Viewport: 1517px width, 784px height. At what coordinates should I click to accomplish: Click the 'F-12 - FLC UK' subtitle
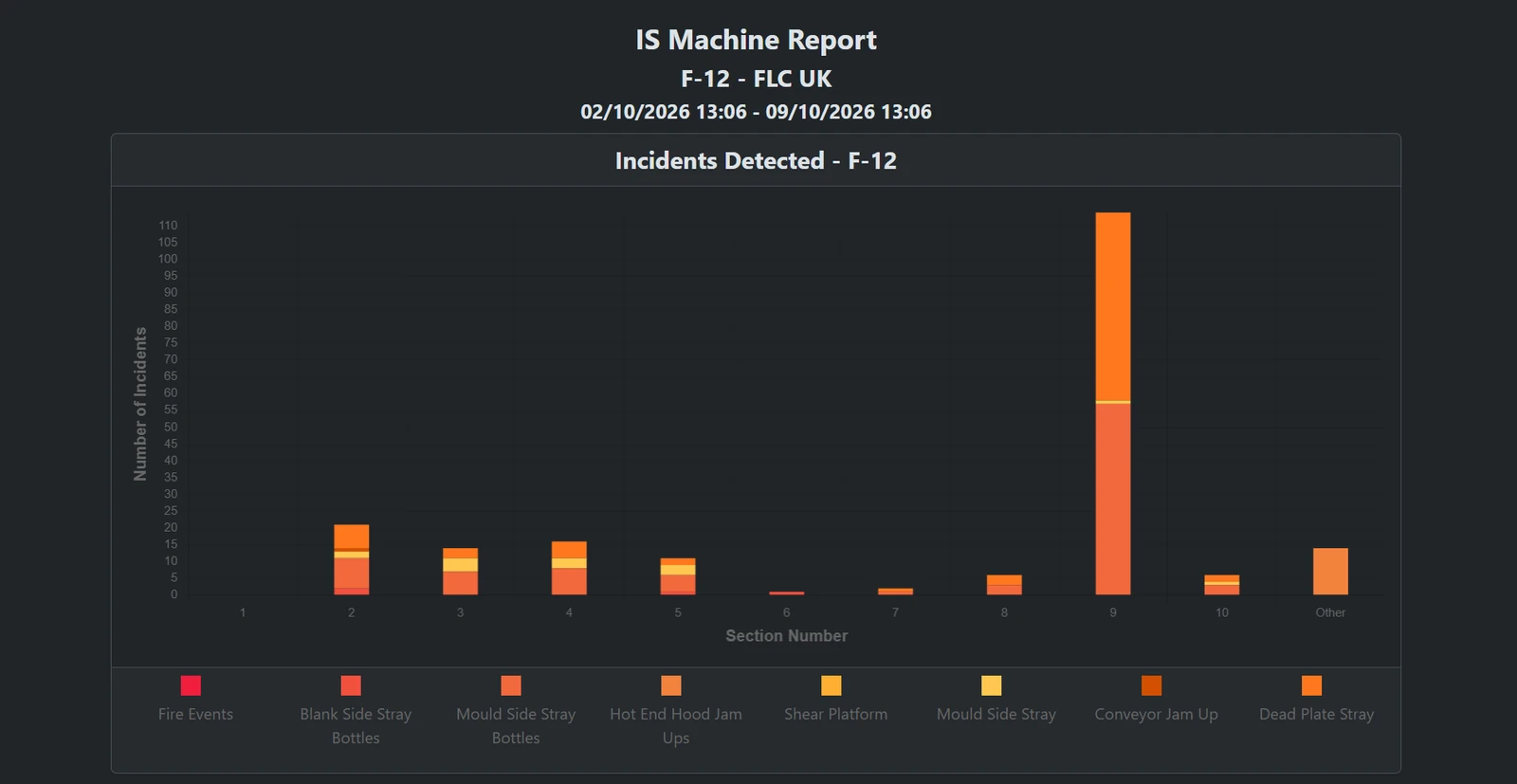point(756,79)
